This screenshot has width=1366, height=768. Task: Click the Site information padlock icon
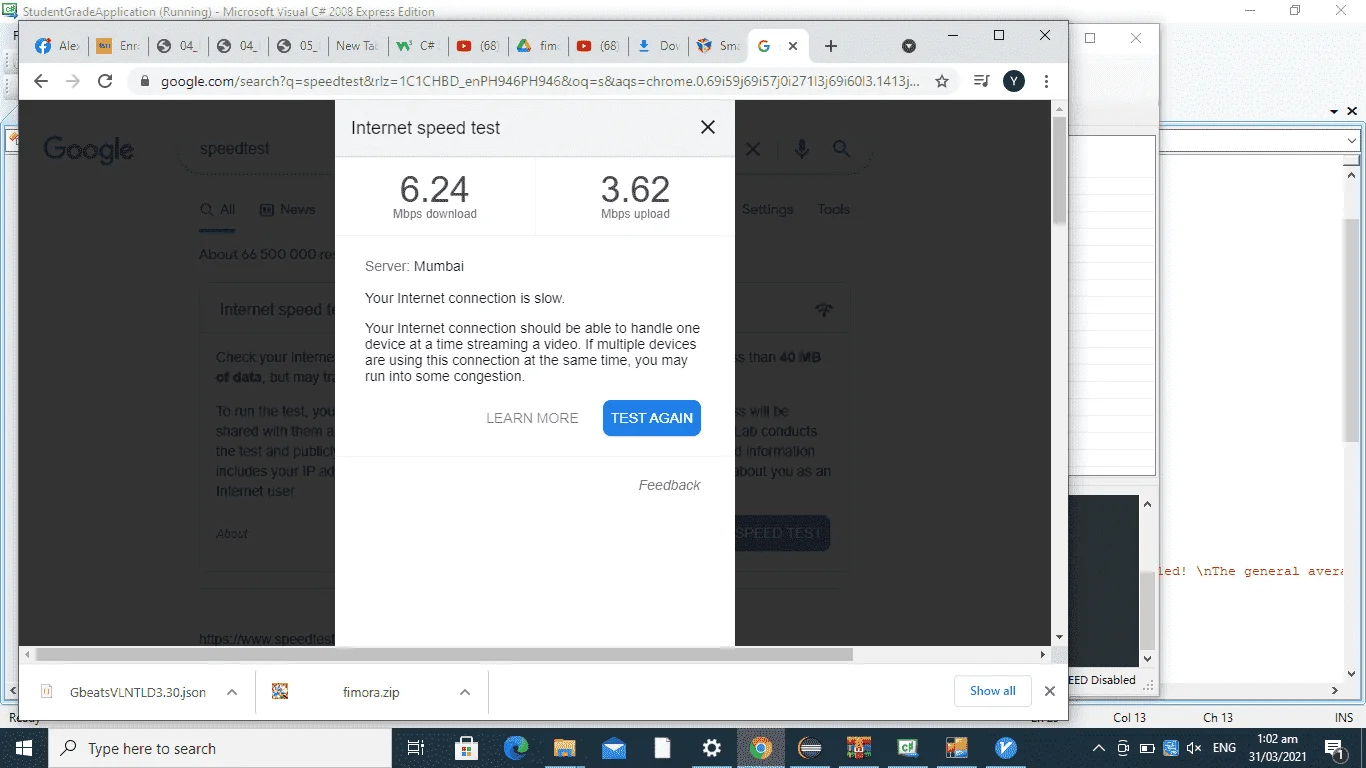pyautogui.click(x=144, y=81)
